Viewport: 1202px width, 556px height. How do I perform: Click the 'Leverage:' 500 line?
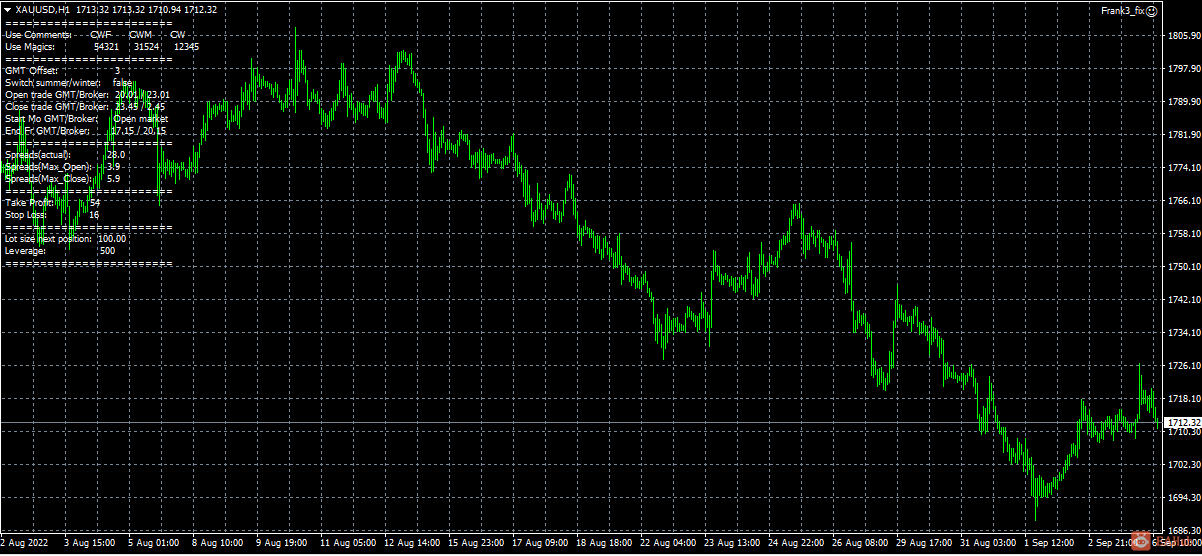[60, 251]
